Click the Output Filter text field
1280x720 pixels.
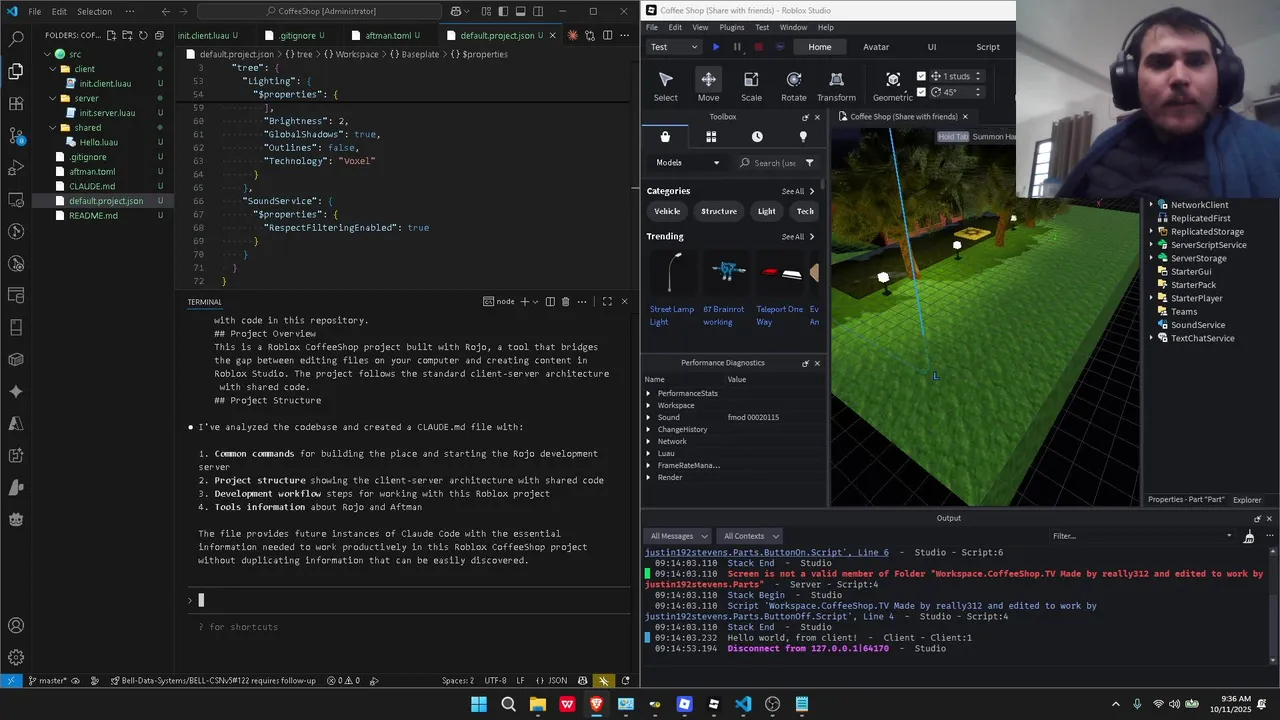point(1140,536)
